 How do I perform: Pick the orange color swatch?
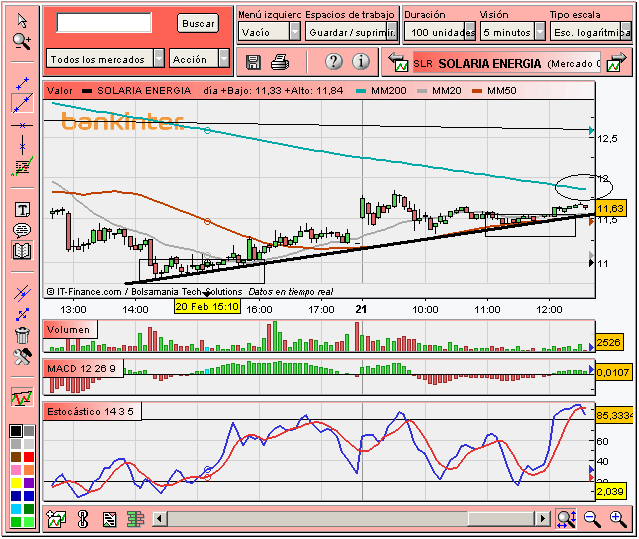pyautogui.click(x=29, y=470)
